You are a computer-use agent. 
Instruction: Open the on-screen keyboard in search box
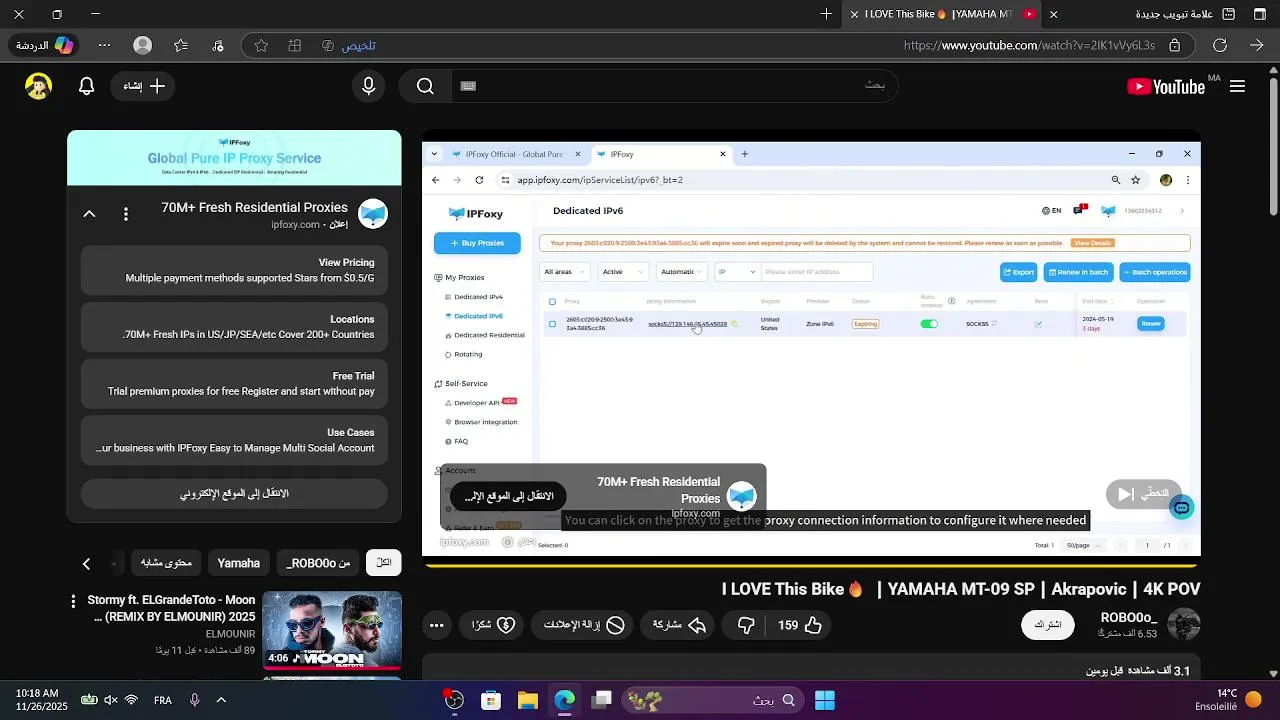pyautogui.click(x=468, y=86)
